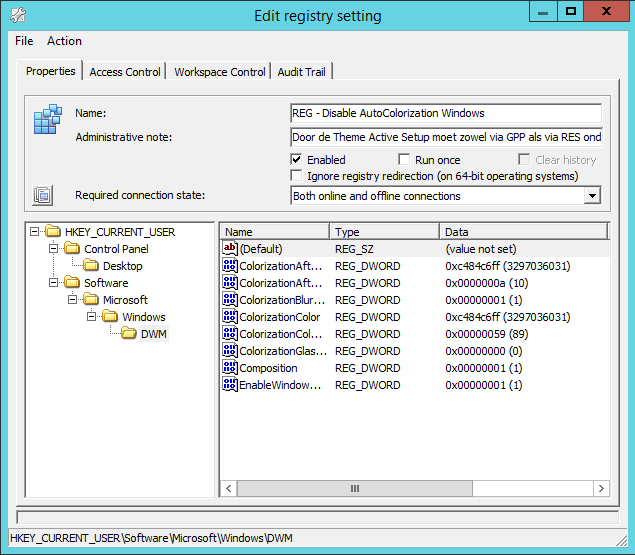Enable the Run once checkbox
This screenshot has height=555, width=635.
404,160
